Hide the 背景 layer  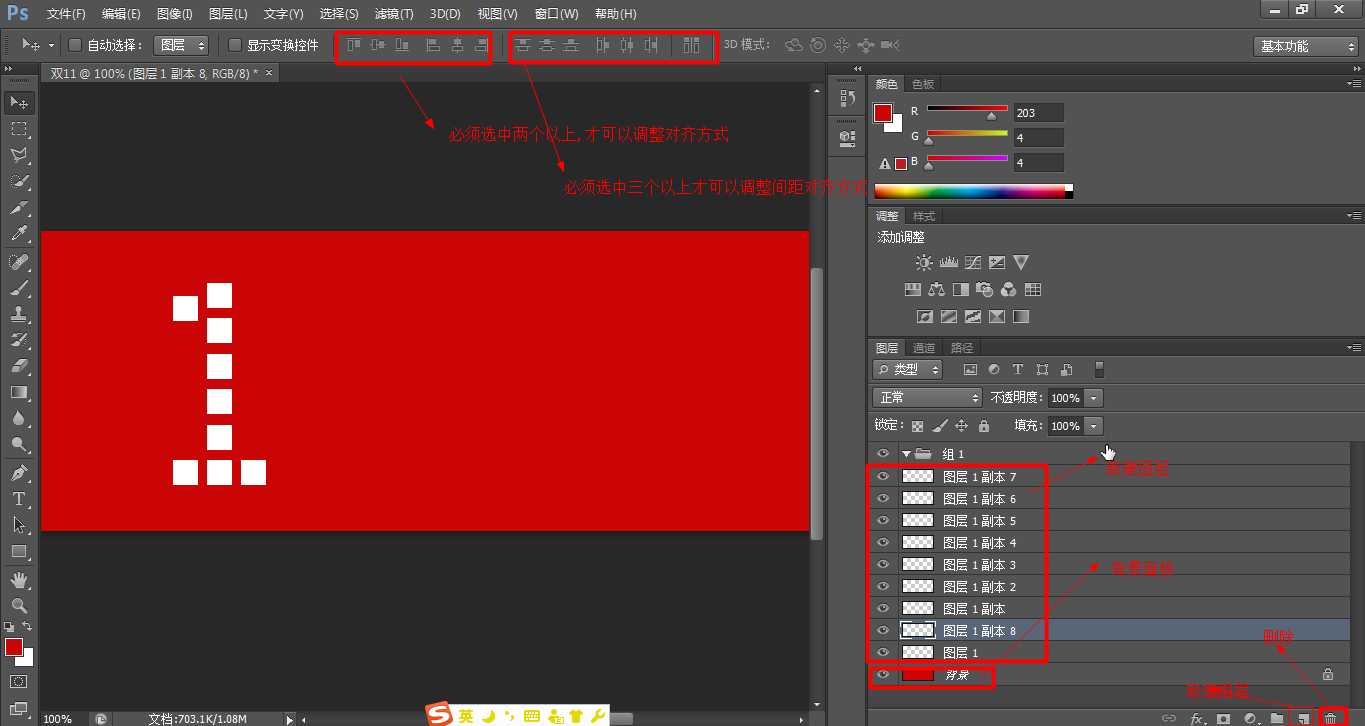883,675
